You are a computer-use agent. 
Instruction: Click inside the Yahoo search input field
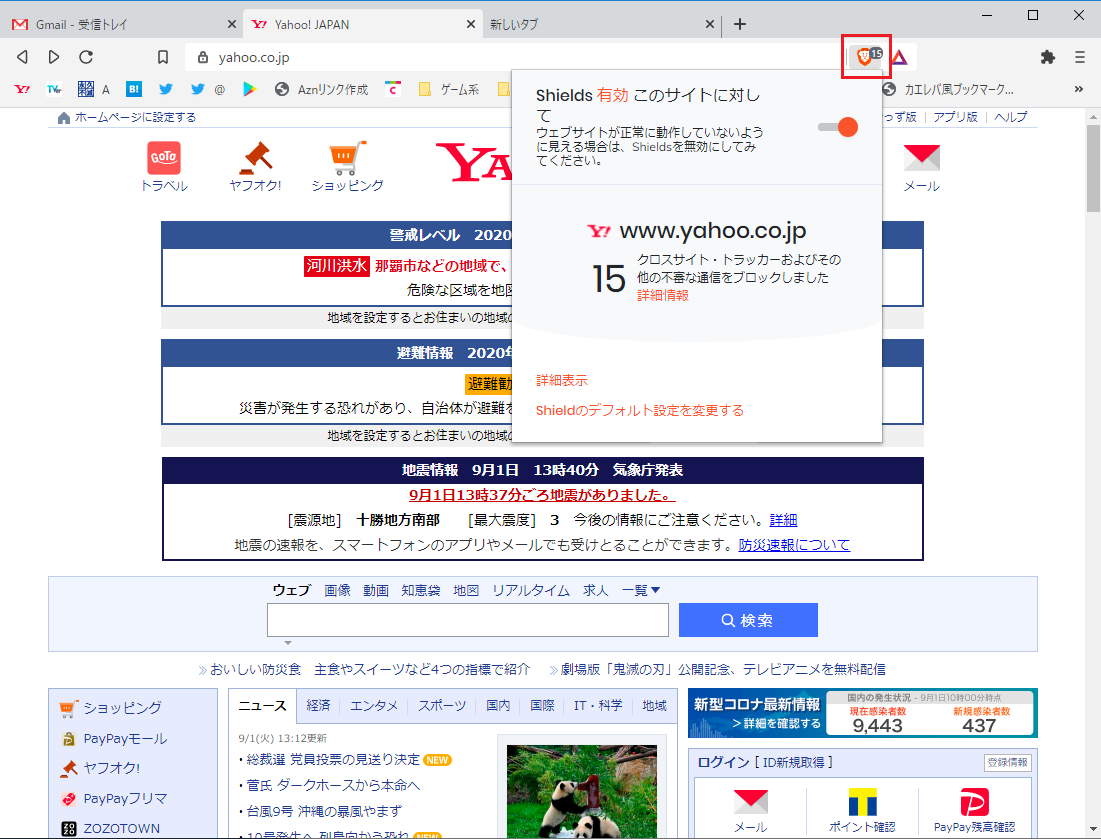tap(467, 620)
